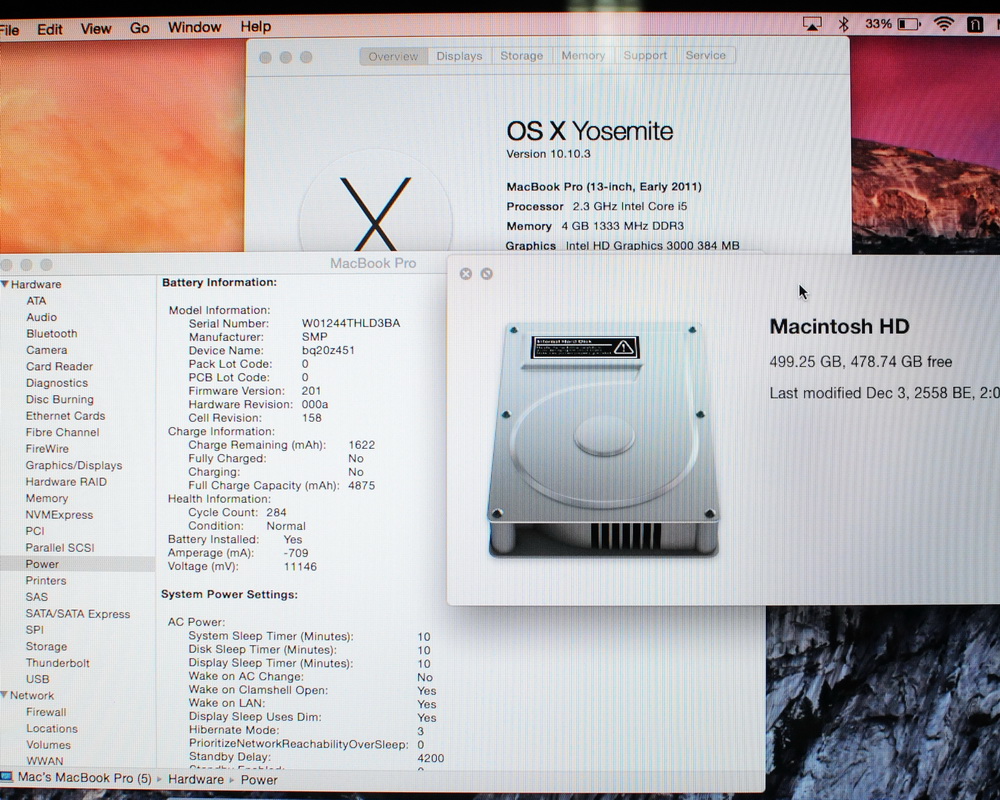This screenshot has width=1000, height=800.
Task: Open the Go menu
Action: click(140, 28)
